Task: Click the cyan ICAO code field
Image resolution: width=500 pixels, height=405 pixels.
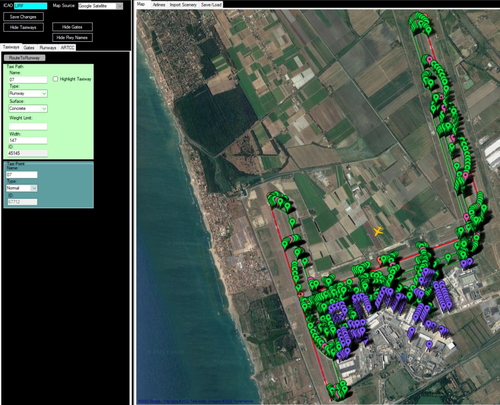Action: pyautogui.click(x=31, y=6)
